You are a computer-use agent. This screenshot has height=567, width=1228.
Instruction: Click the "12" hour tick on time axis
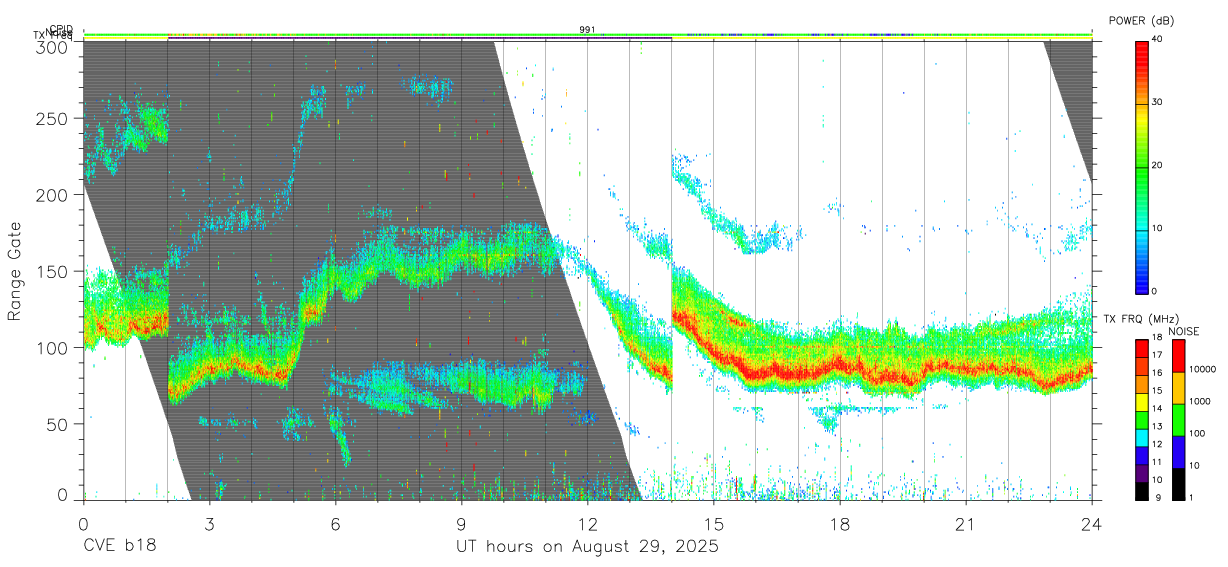(587, 524)
